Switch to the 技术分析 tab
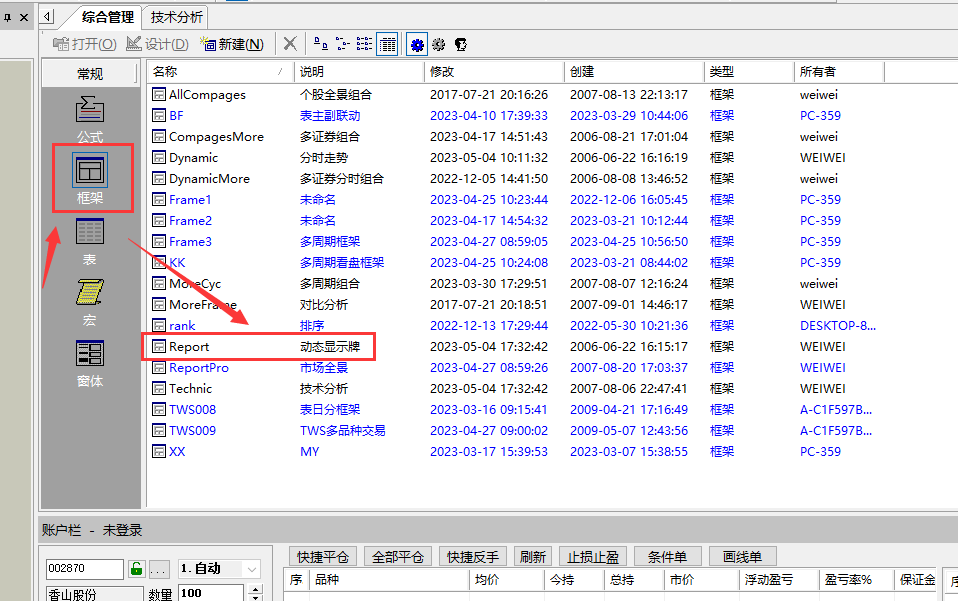The height and width of the screenshot is (601, 958). point(176,17)
